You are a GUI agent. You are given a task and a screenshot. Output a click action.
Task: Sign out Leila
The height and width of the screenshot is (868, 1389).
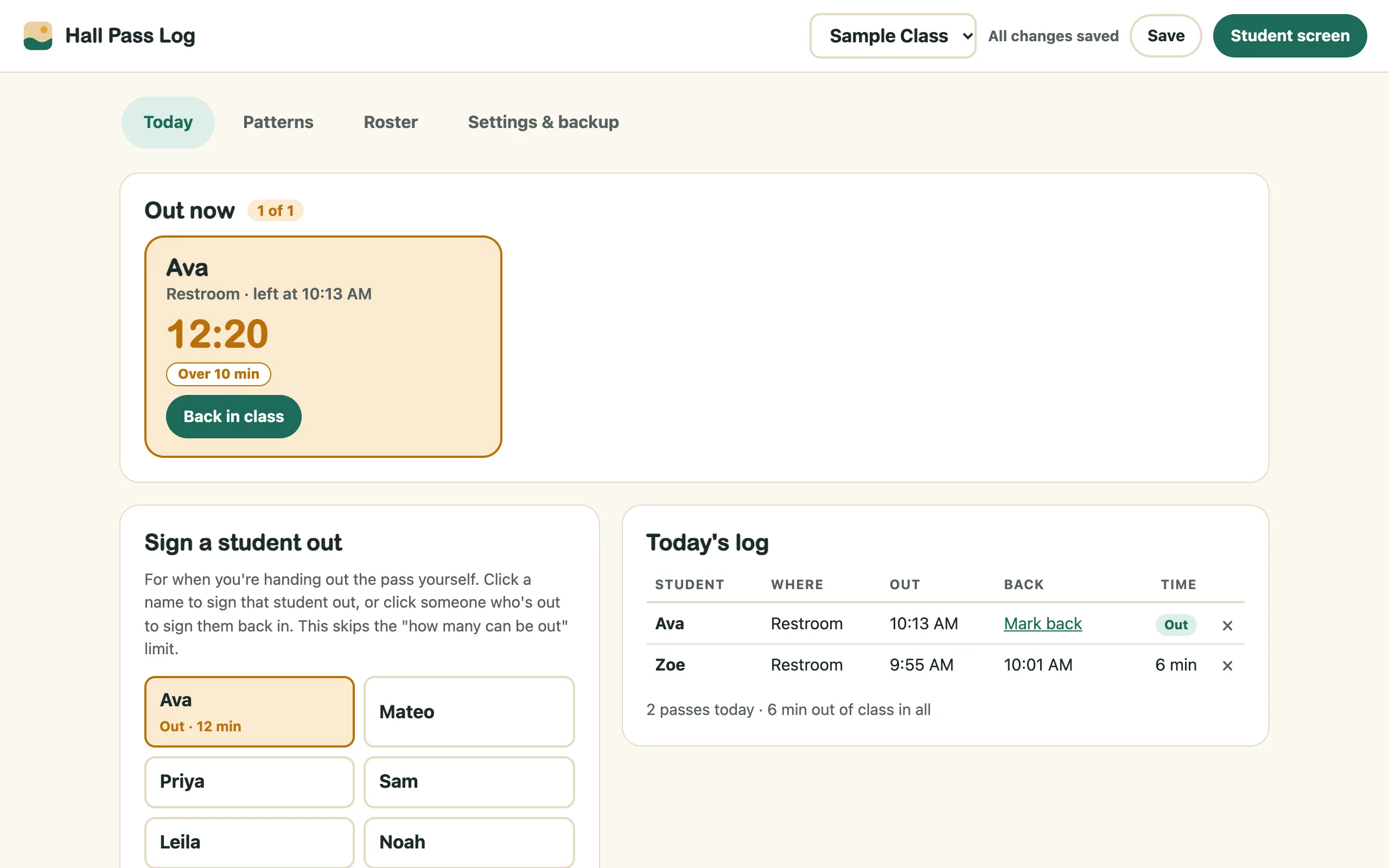249,842
